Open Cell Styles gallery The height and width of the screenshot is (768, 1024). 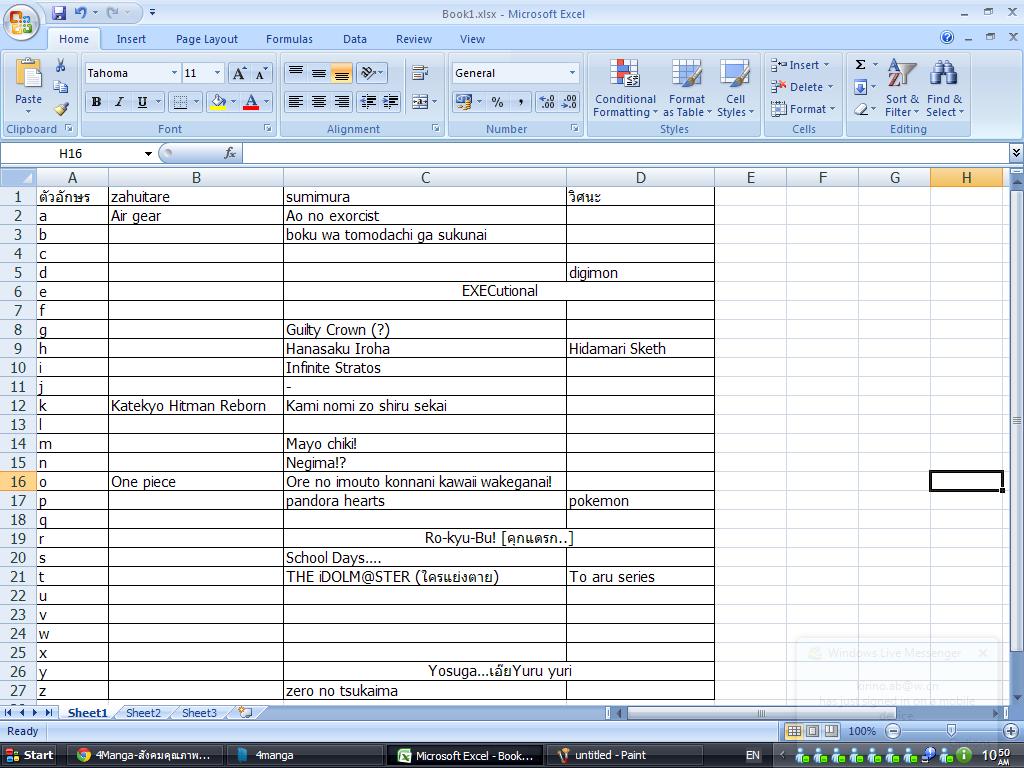point(735,88)
